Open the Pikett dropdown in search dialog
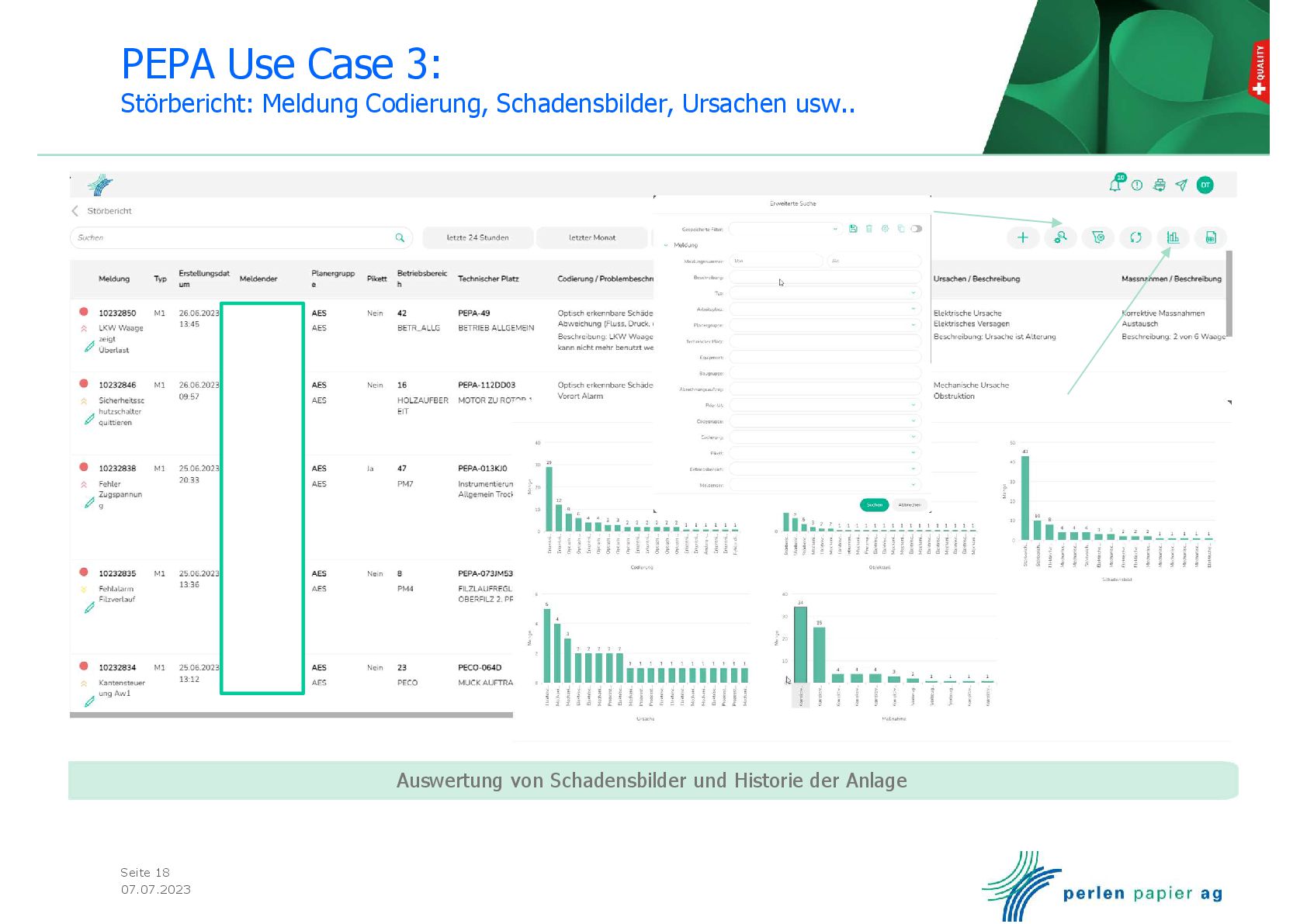The width and height of the screenshot is (1307, 924). 824,453
